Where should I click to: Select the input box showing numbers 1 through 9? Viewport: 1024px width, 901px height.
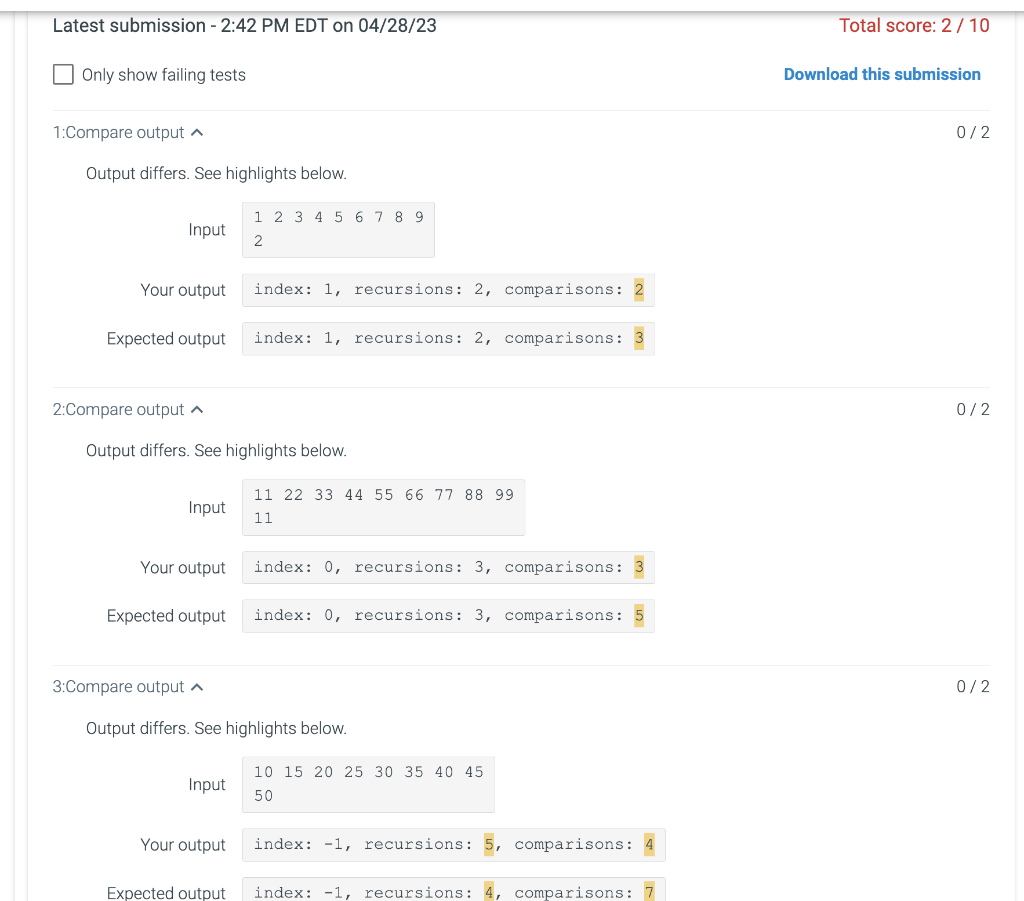(x=338, y=229)
